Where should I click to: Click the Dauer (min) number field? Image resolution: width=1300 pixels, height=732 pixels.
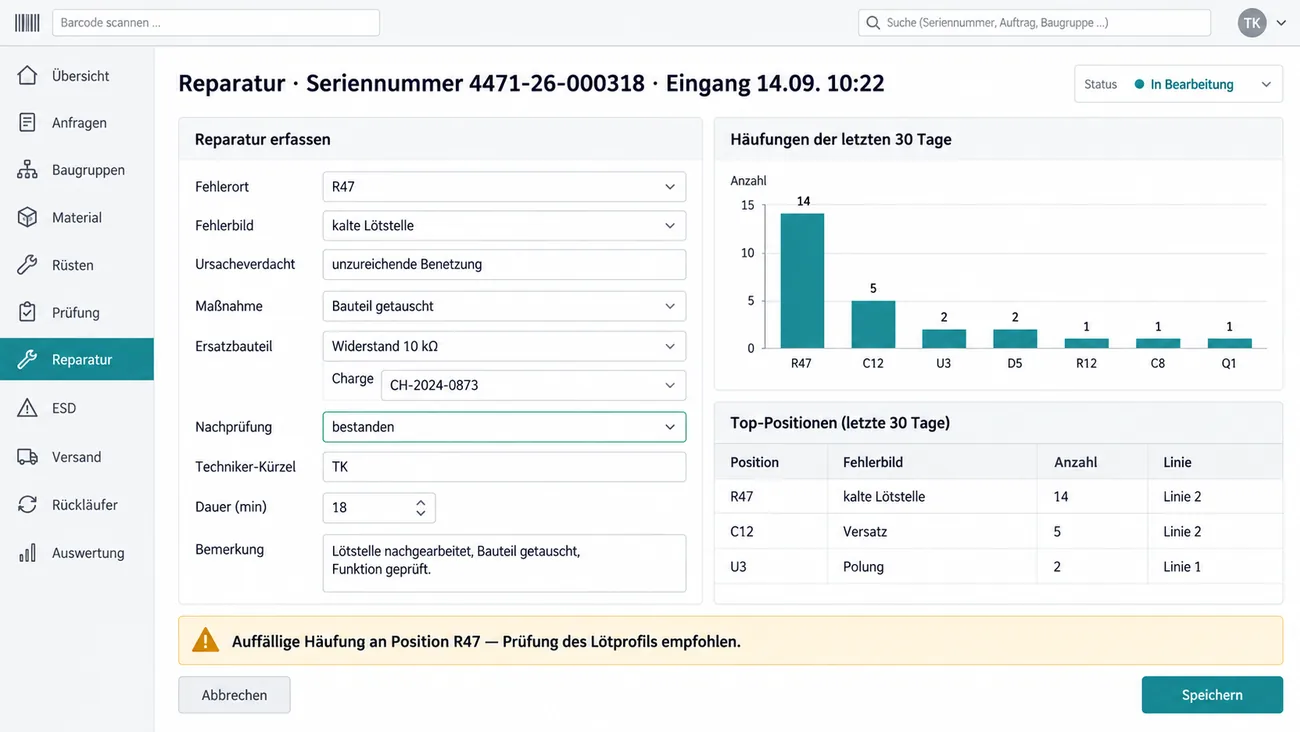tap(379, 508)
